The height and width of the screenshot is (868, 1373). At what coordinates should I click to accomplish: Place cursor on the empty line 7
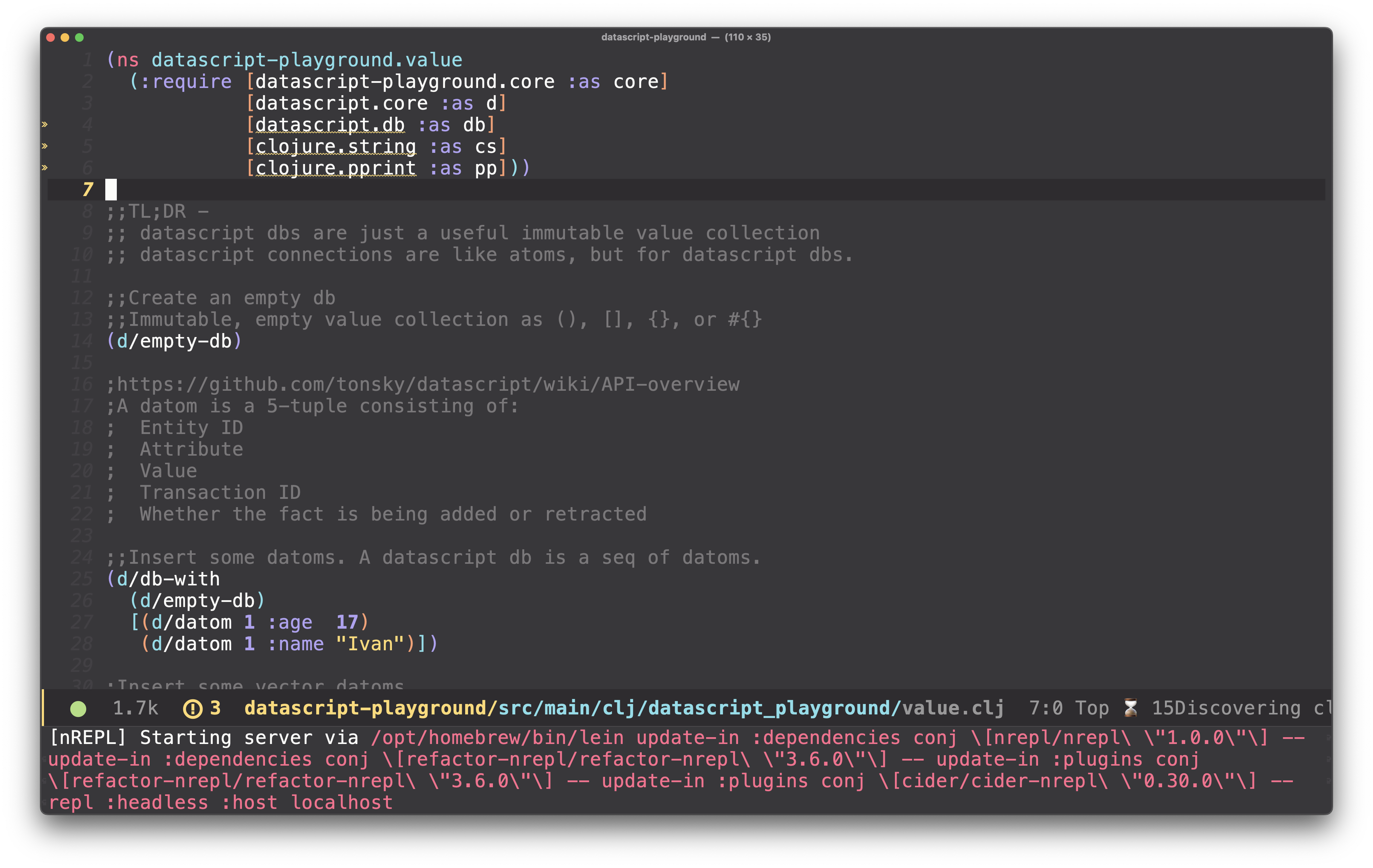pos(686,190)
